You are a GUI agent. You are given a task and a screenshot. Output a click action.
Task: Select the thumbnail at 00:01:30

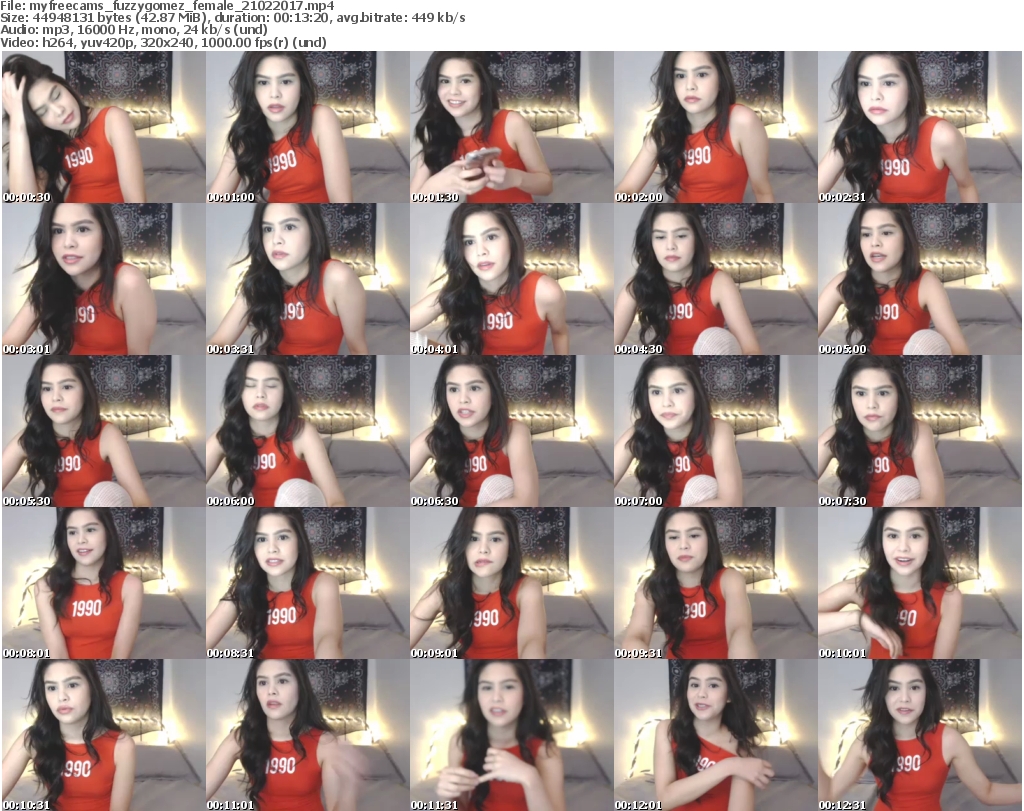[511, 127]
